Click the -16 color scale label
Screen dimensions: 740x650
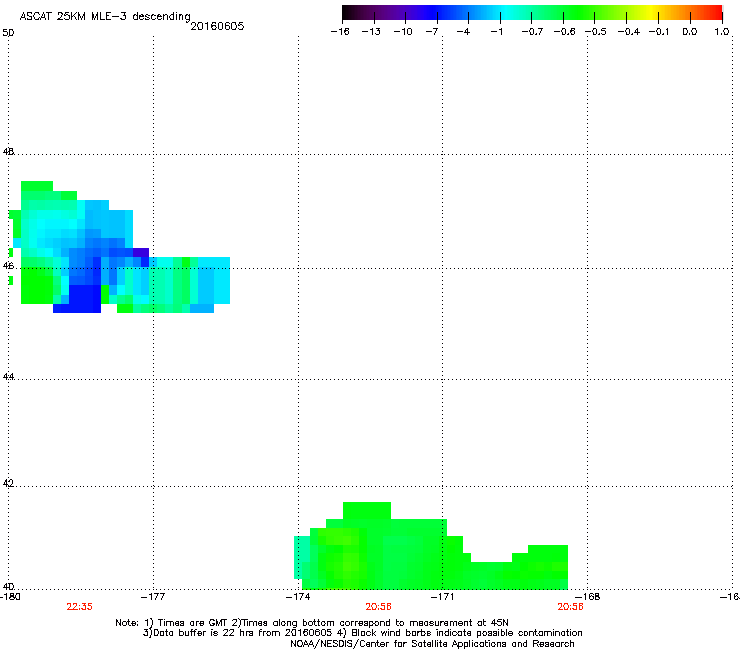tap(340, 32)
